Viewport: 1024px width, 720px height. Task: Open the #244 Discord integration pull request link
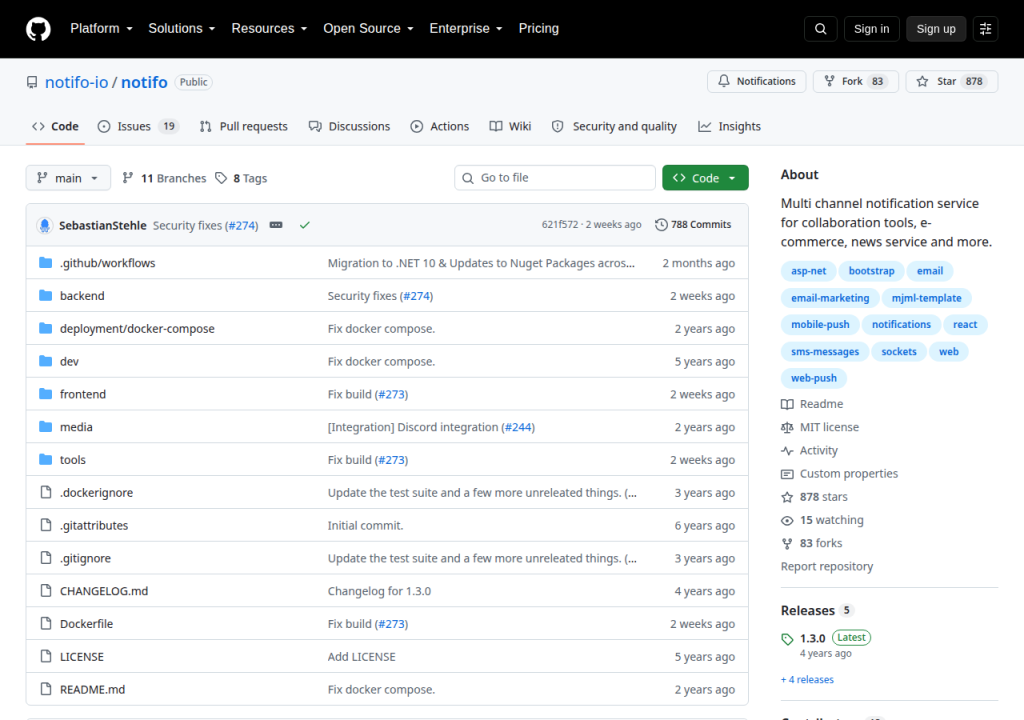click(x=519, y=427)
